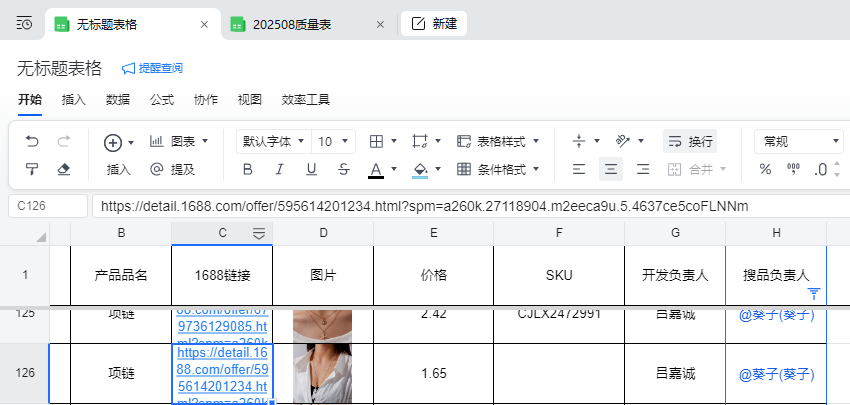Open the table style (表格样式) dropdown
The width and height of the screenshot is (850, 405).
coord(498,141)
